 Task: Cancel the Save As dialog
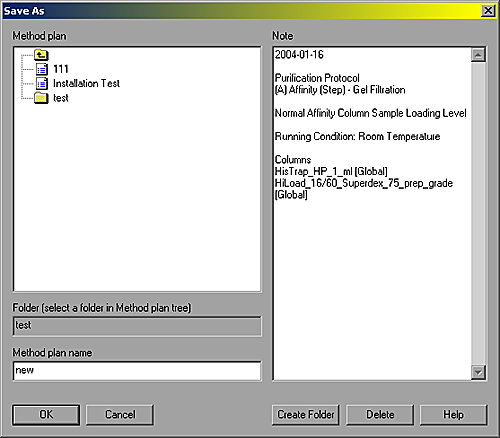[120, 415]
